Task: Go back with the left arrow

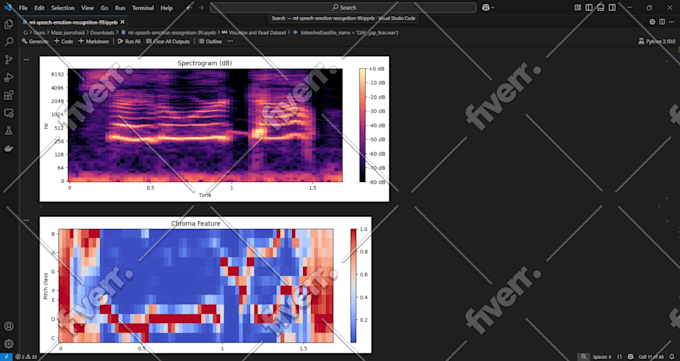Action: point(190,7)
